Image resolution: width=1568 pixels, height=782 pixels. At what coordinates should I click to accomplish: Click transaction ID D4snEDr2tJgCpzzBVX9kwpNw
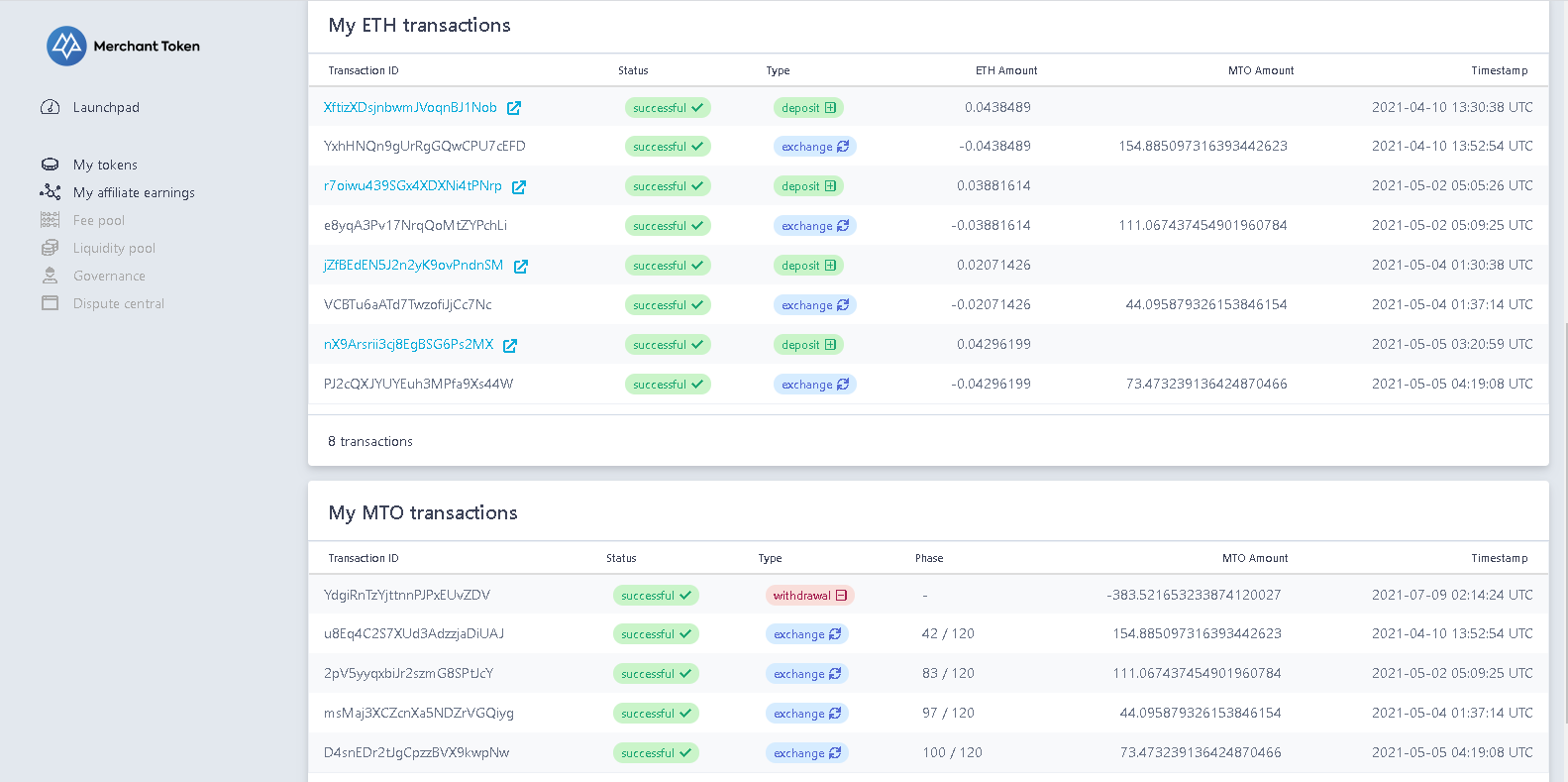(x=417, y=752)
